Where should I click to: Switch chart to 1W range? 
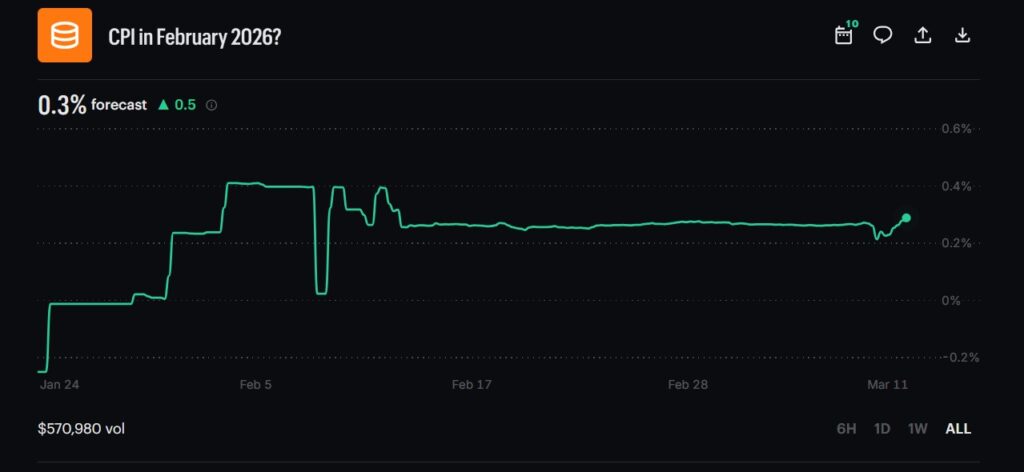917,429
